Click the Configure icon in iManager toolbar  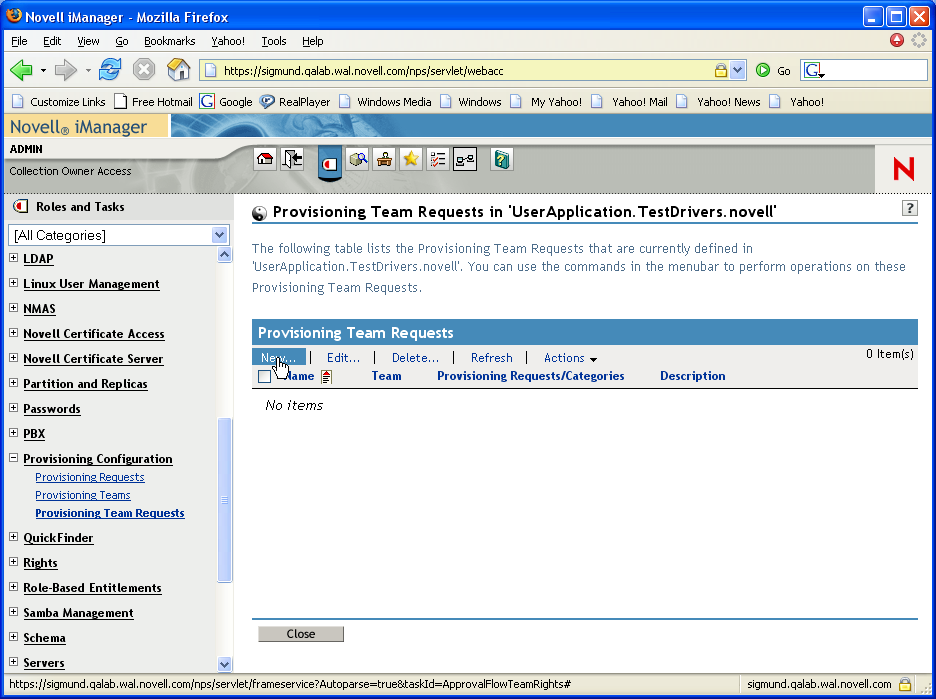(384, 159)
